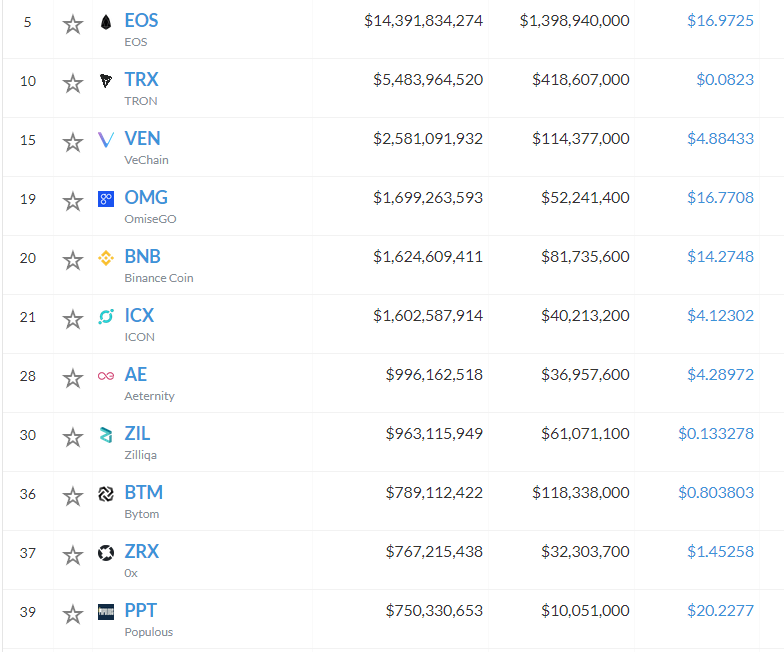Screen dimensions: 784x652
Task: Click the Populous logo icon
Action: 106,612
